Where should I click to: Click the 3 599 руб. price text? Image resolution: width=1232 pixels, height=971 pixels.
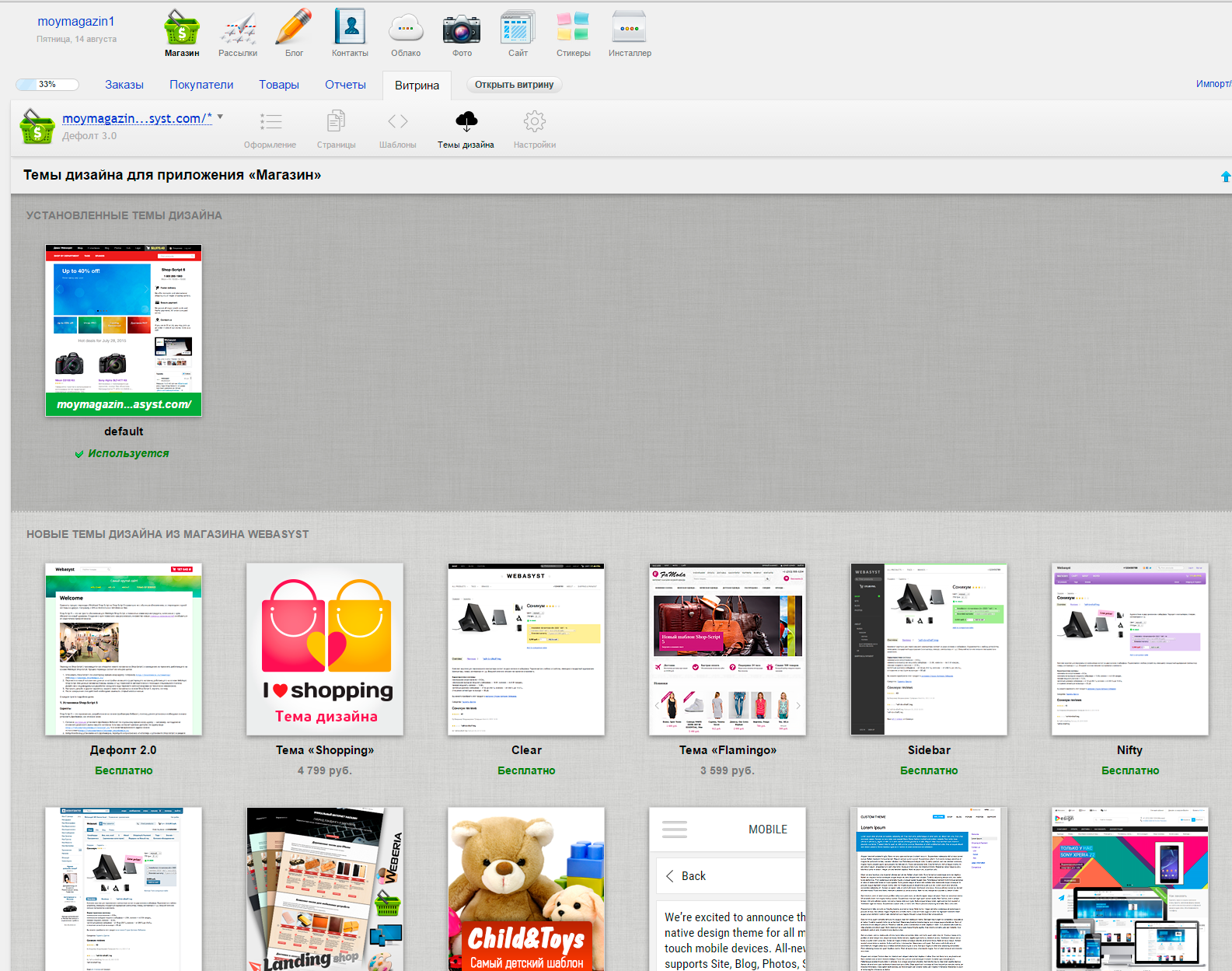(728, 770)
